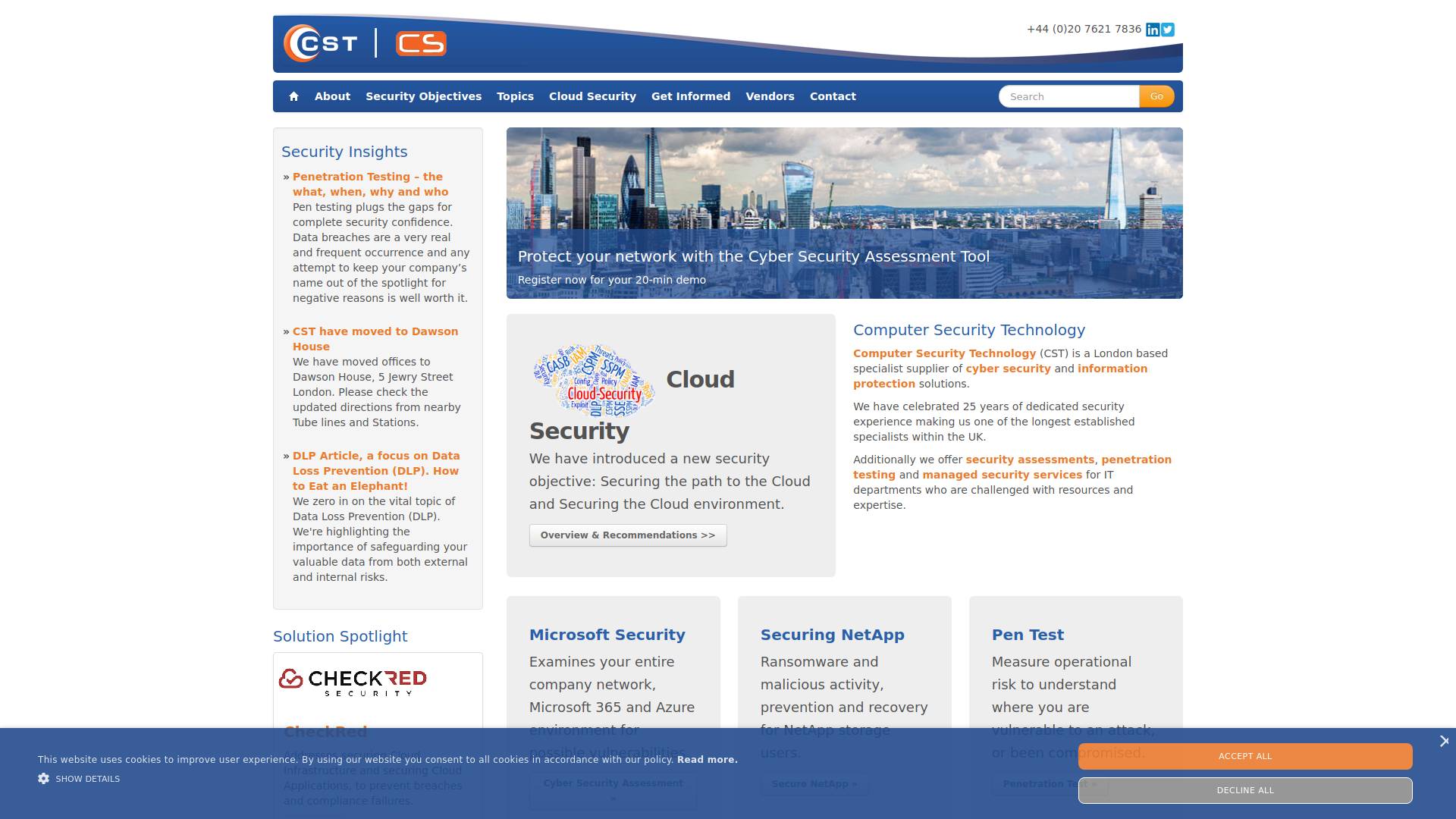Viewport: 1456px width, 819px height.
Task: Select Contact from the navigation menu
Action: point(833,96)
